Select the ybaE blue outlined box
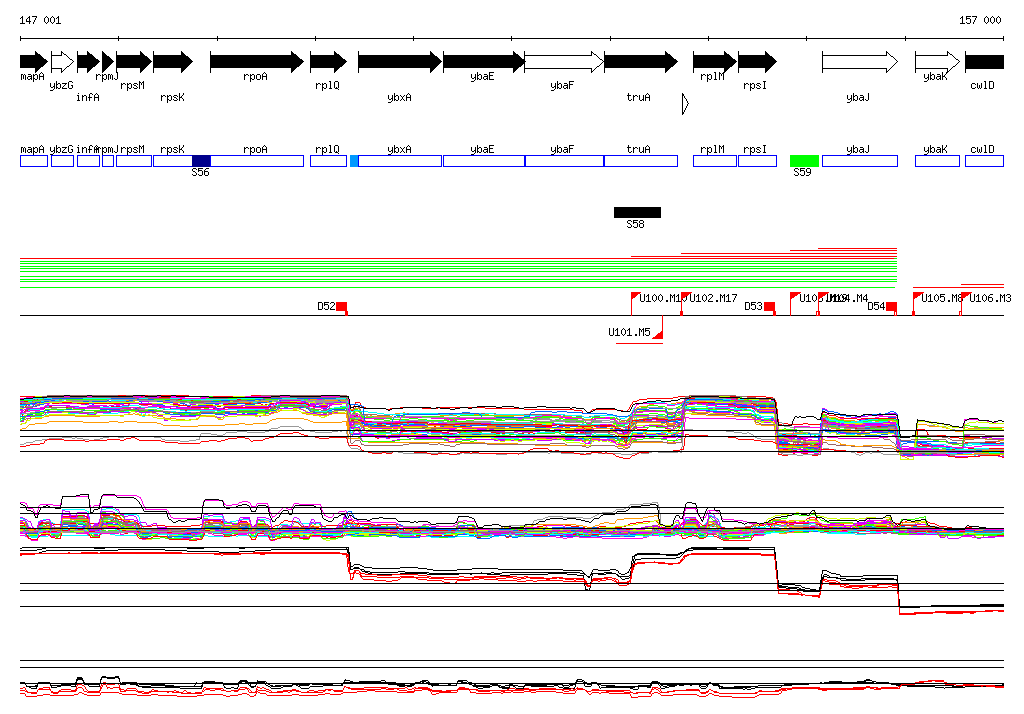This screenshot has height=714, width=1024. click(x=484, y=161)
